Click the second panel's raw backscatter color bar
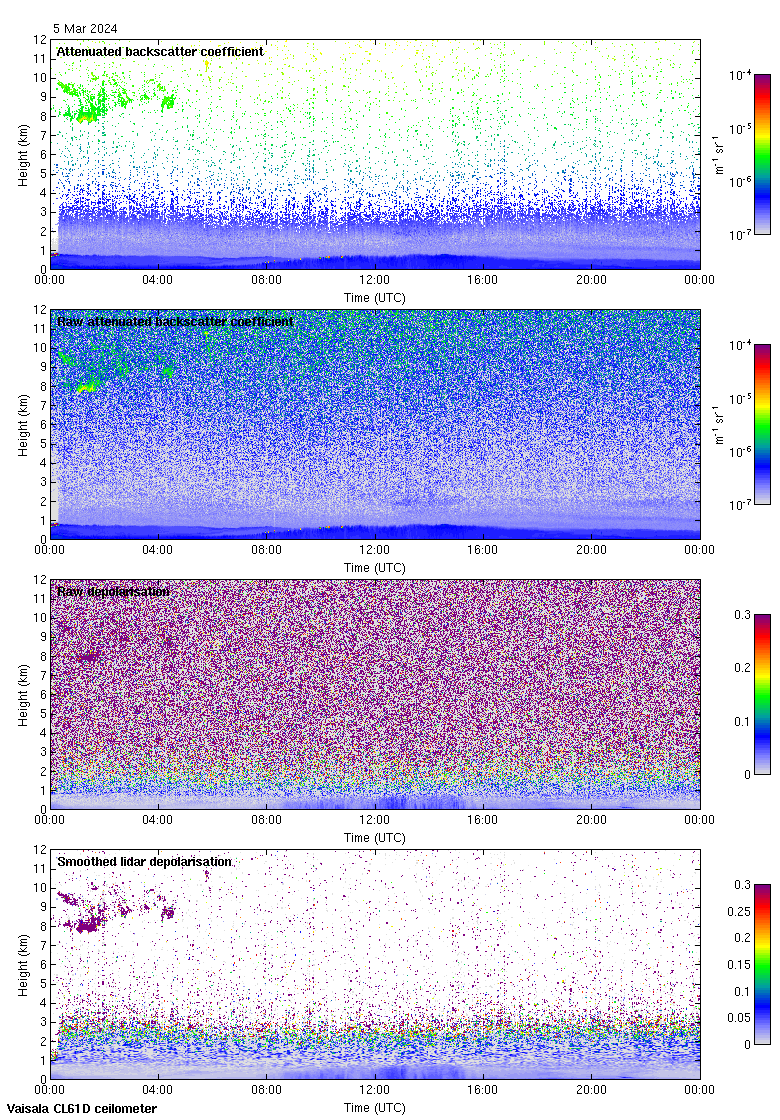780x1120 pixels. [762, 424]
